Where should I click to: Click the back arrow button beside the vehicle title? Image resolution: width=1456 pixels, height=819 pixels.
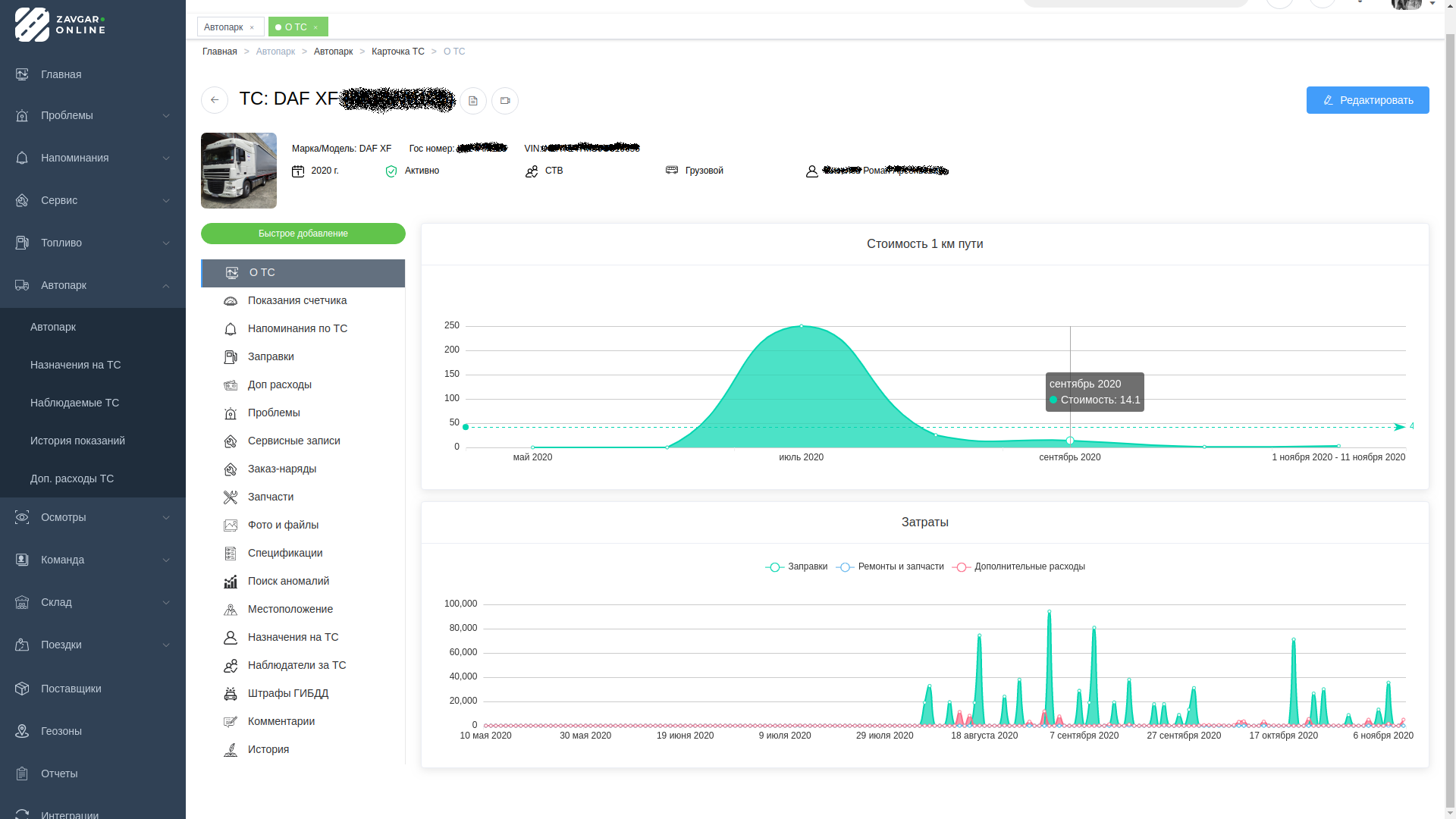tap(215, 100)
